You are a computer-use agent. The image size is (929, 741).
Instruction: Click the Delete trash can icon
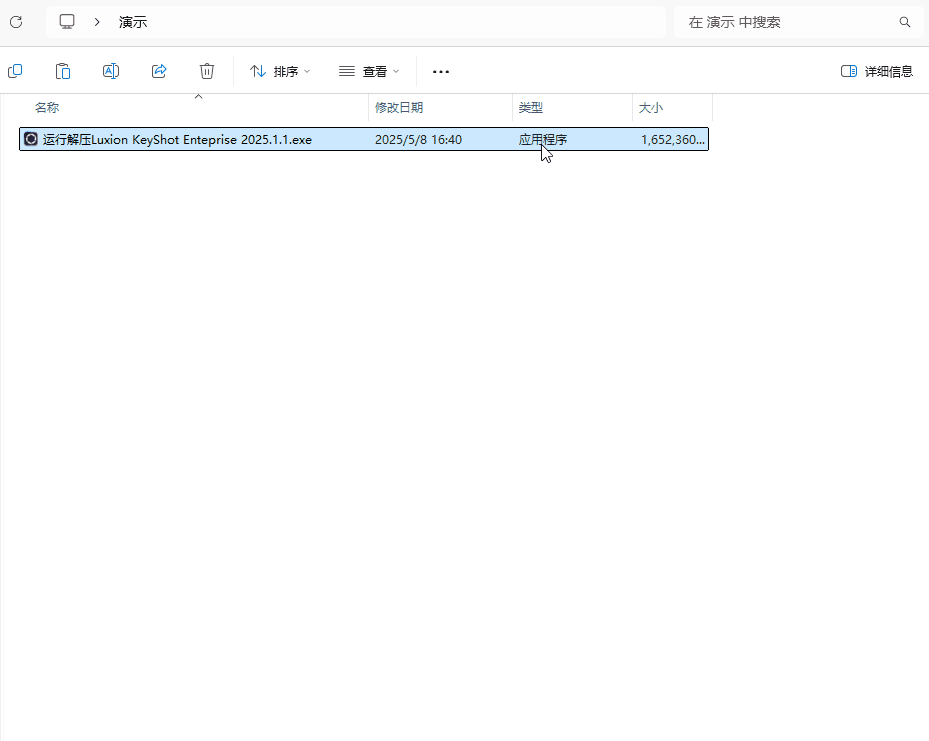pyautogui.click(x=207, y=71)
